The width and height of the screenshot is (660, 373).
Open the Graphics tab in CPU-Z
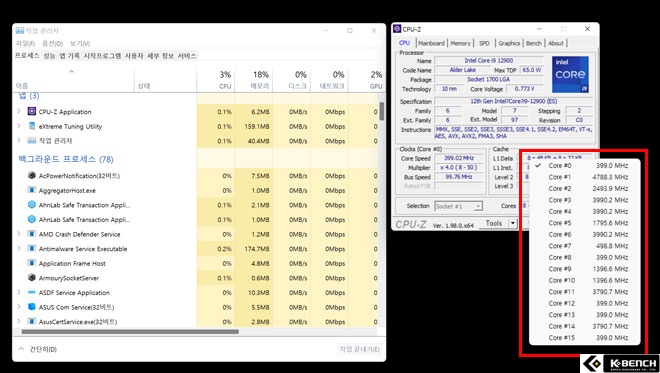[509, 43]
